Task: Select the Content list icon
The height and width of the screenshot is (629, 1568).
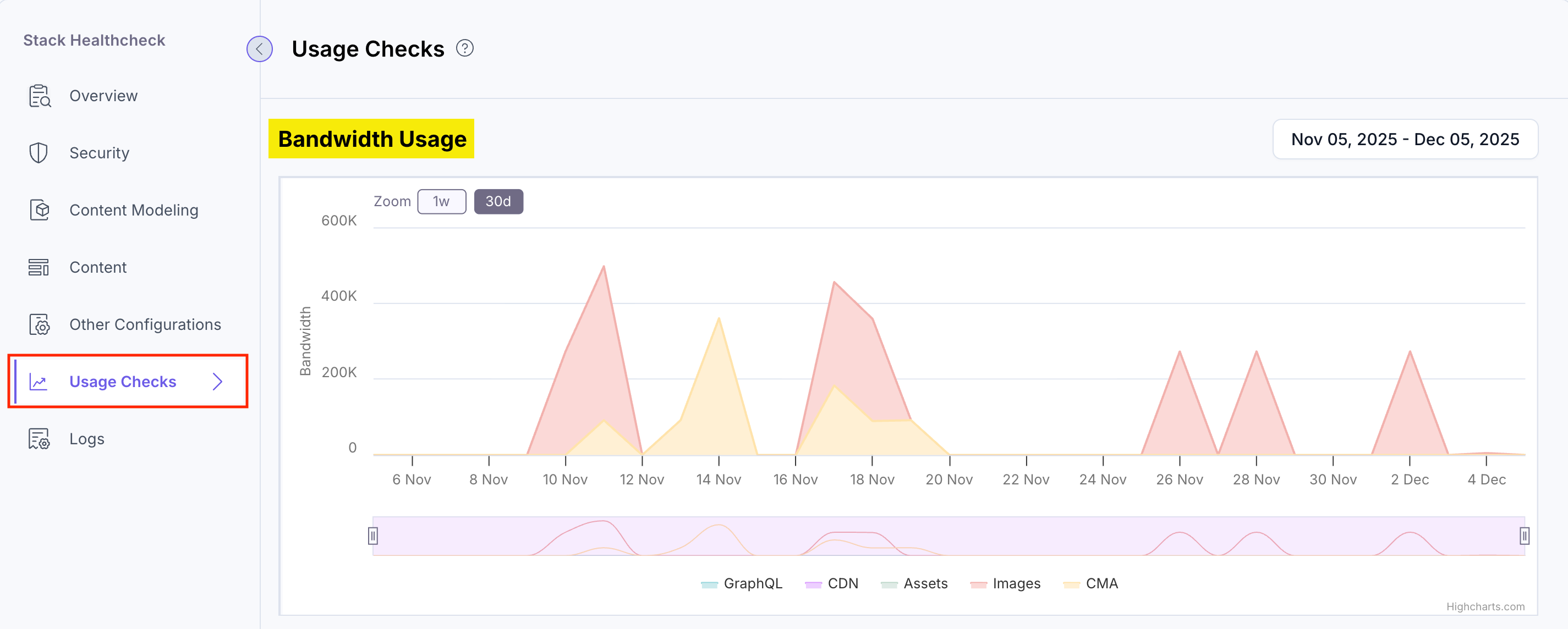Action: [39, 267]
